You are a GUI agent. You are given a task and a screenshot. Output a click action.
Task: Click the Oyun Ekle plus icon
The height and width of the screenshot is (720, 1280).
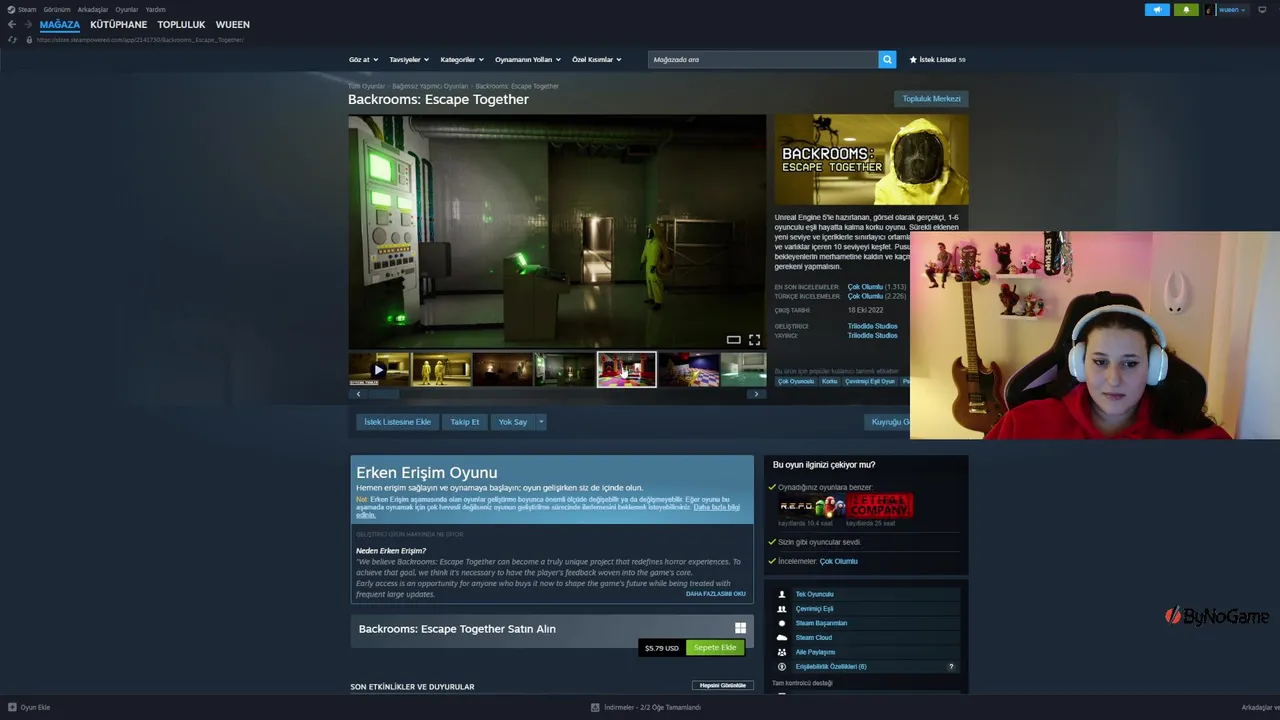coord(12,707)
